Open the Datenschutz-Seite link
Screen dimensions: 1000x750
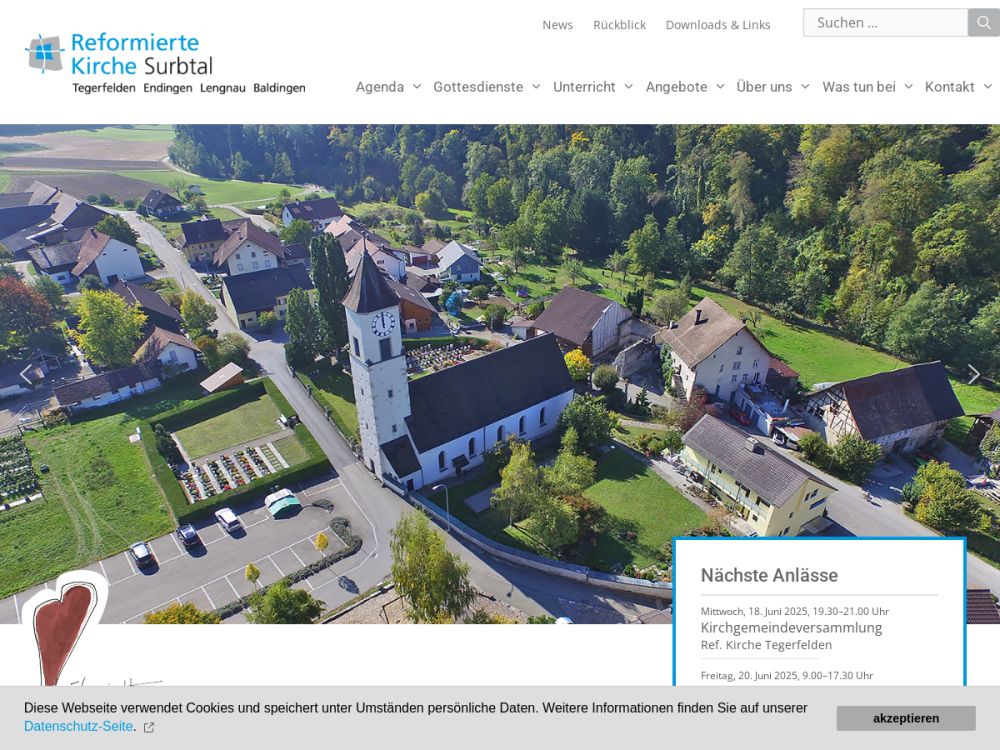pos(78,726)
